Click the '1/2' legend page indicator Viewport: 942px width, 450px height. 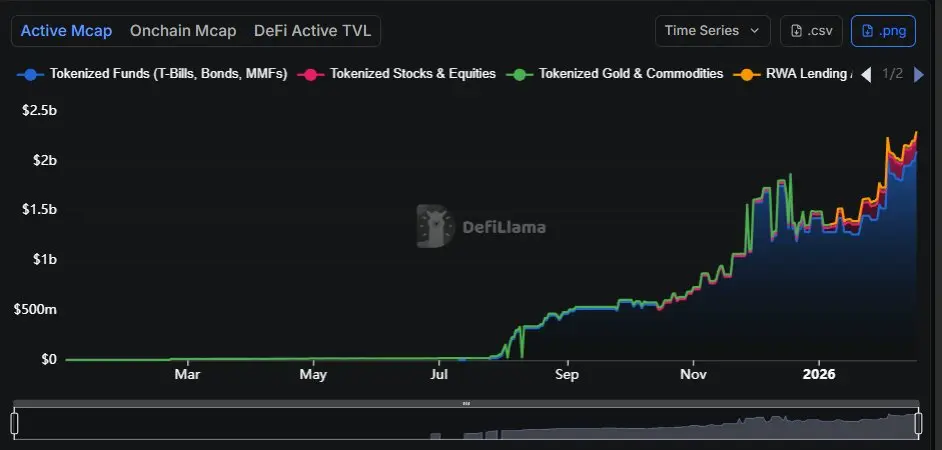(892, 74)
